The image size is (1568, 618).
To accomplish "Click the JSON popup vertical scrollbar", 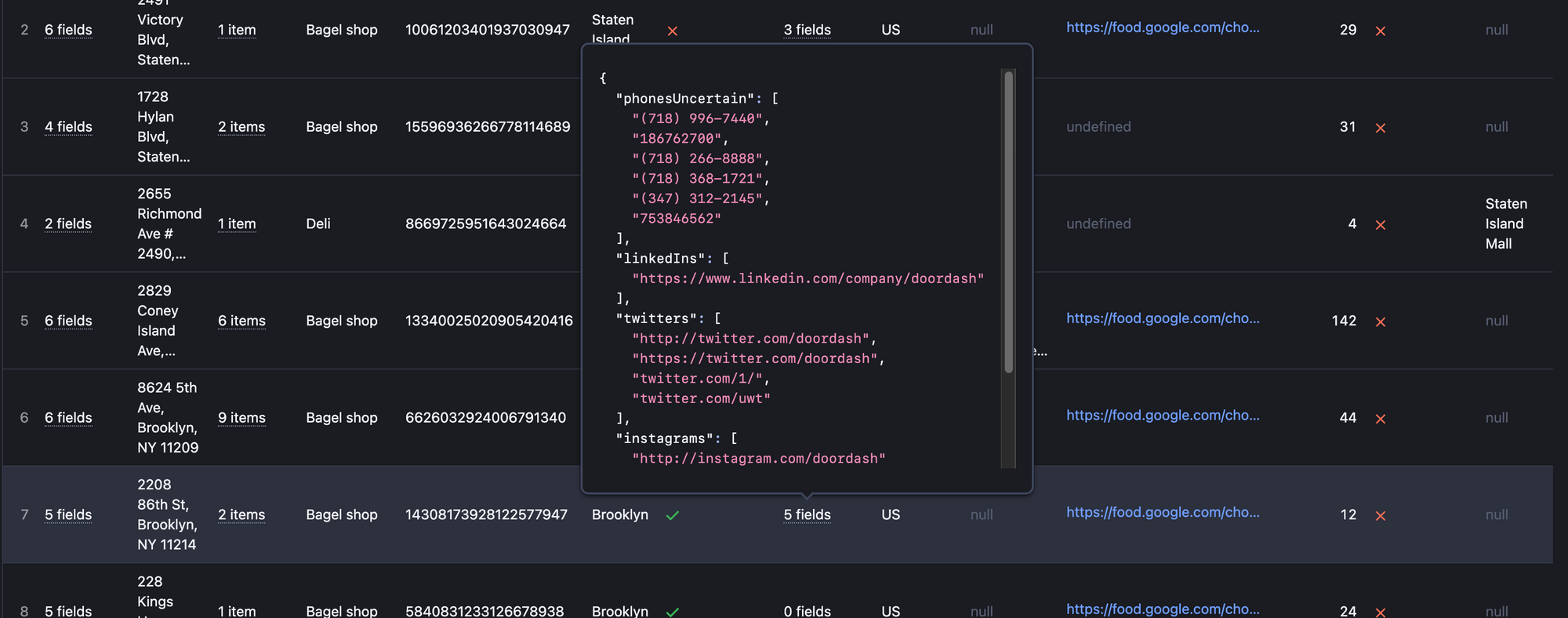I will tap(1009, 223).
